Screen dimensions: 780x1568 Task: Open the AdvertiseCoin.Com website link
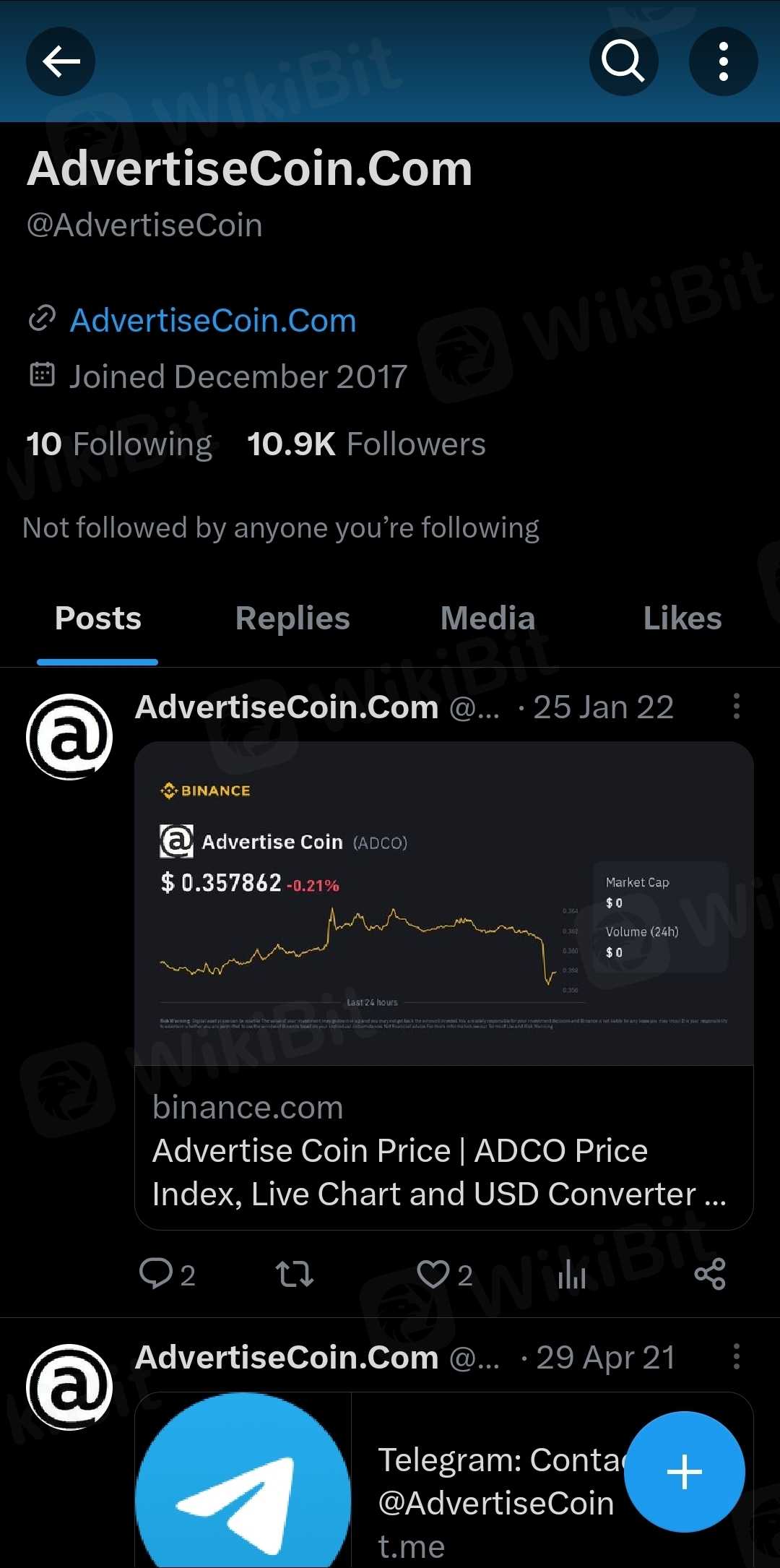point(212,320)
